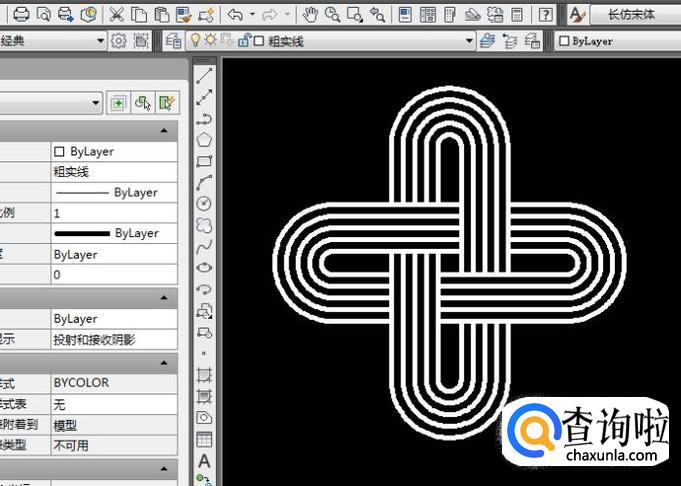Open the 长仿宋体 text style box
Screen dimensions: 681x486
tap(636, 15)
